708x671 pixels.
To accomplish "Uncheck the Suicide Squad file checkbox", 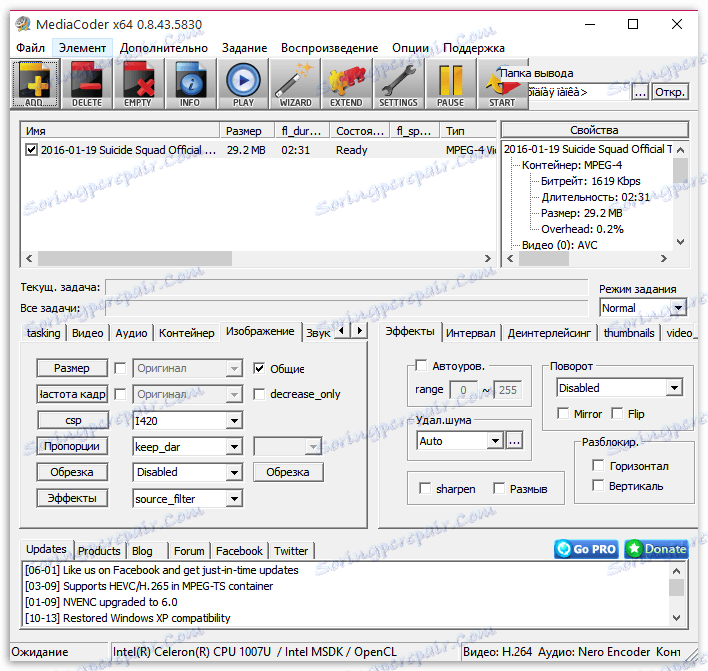I will coord(31,149).
